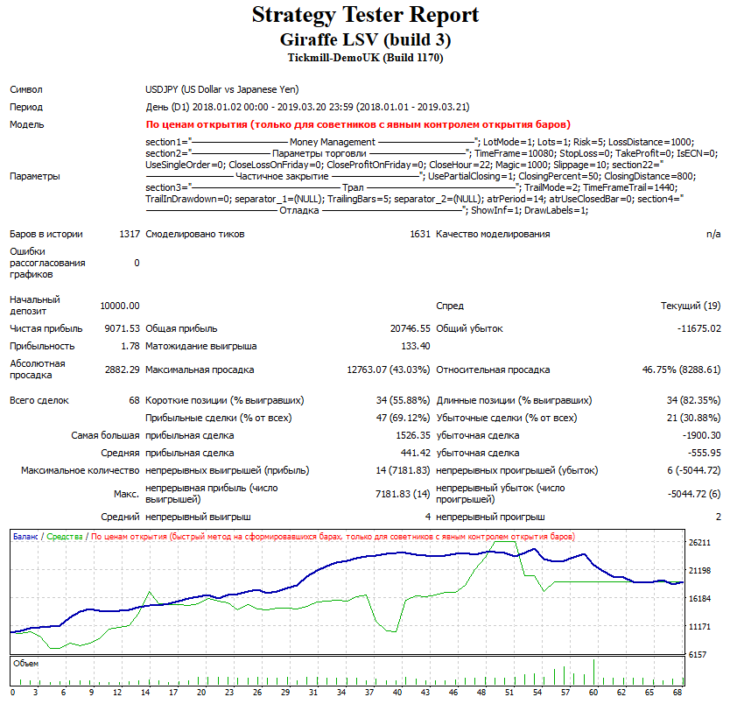Click the 'Общая прибыль' label
Screen dimensions: 730x704
tap(181, 328)
